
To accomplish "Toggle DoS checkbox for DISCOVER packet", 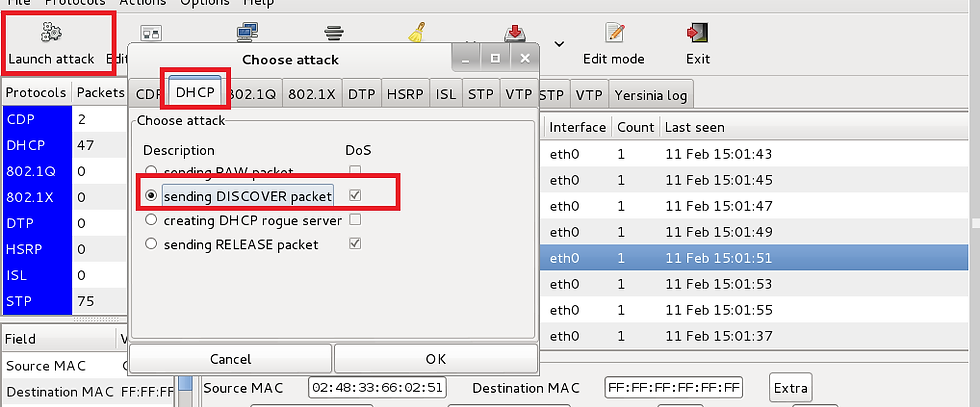I will point(355,196).
